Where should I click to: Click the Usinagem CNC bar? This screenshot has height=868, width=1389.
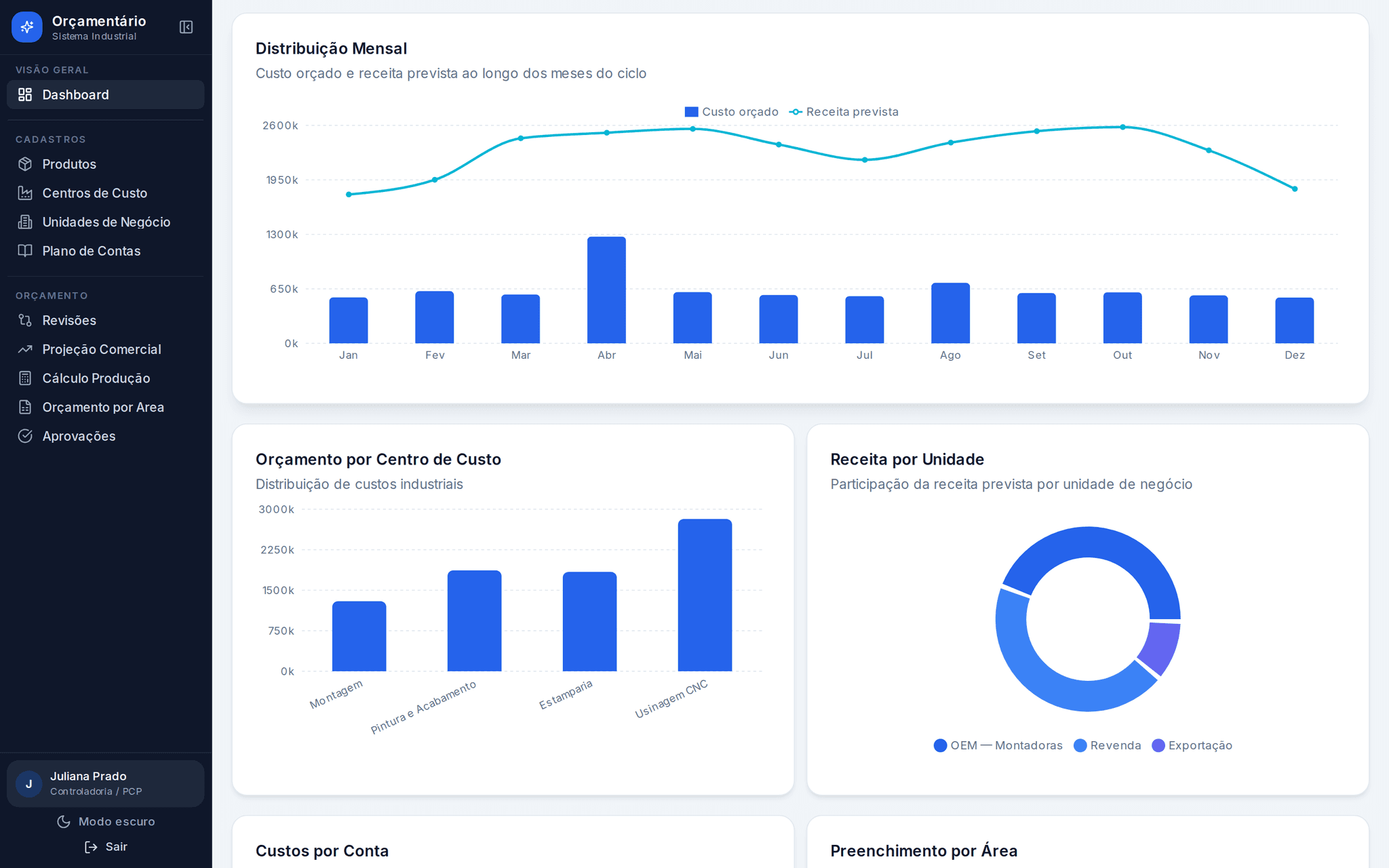point(705,595)
